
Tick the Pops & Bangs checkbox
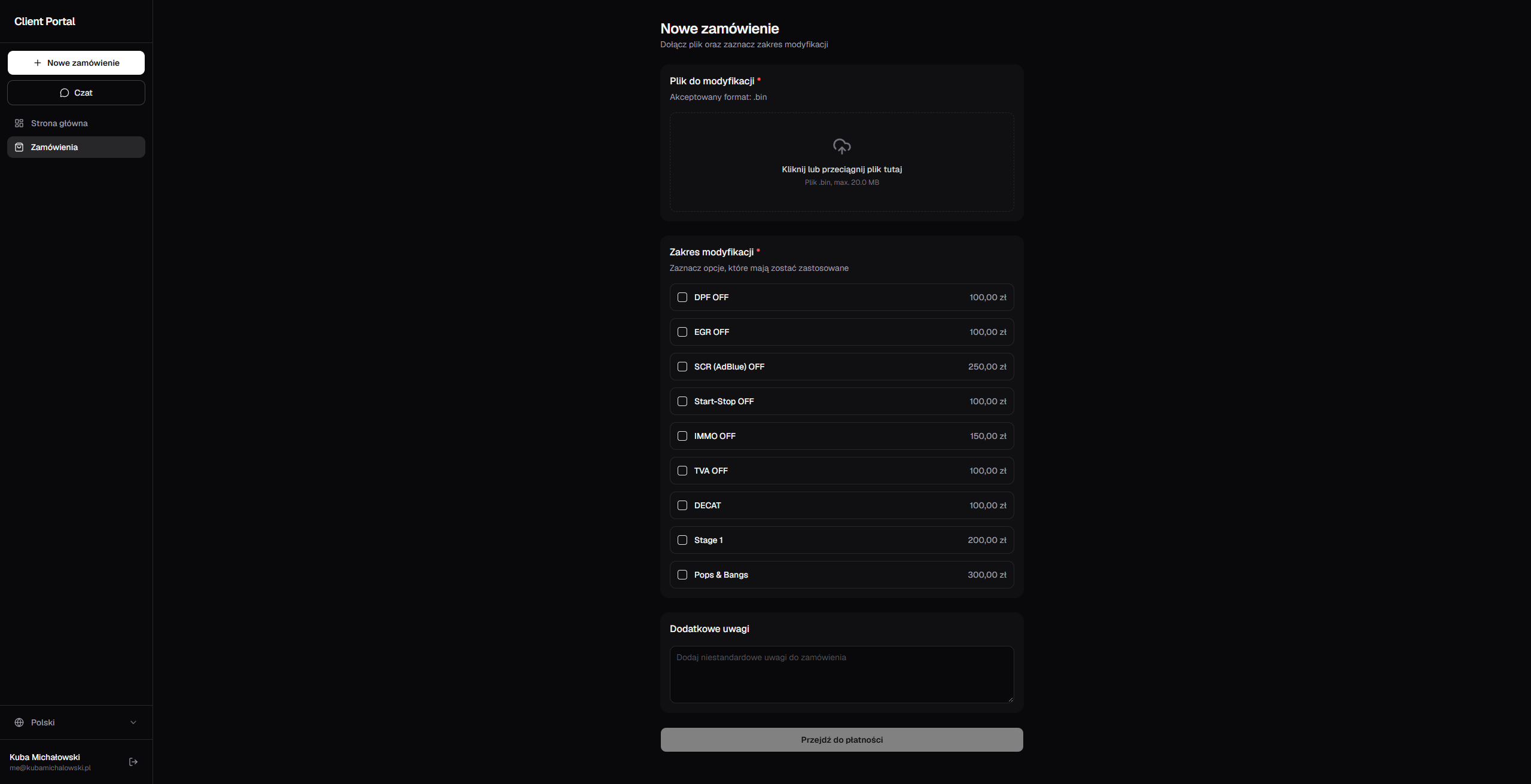coord(682,575)
